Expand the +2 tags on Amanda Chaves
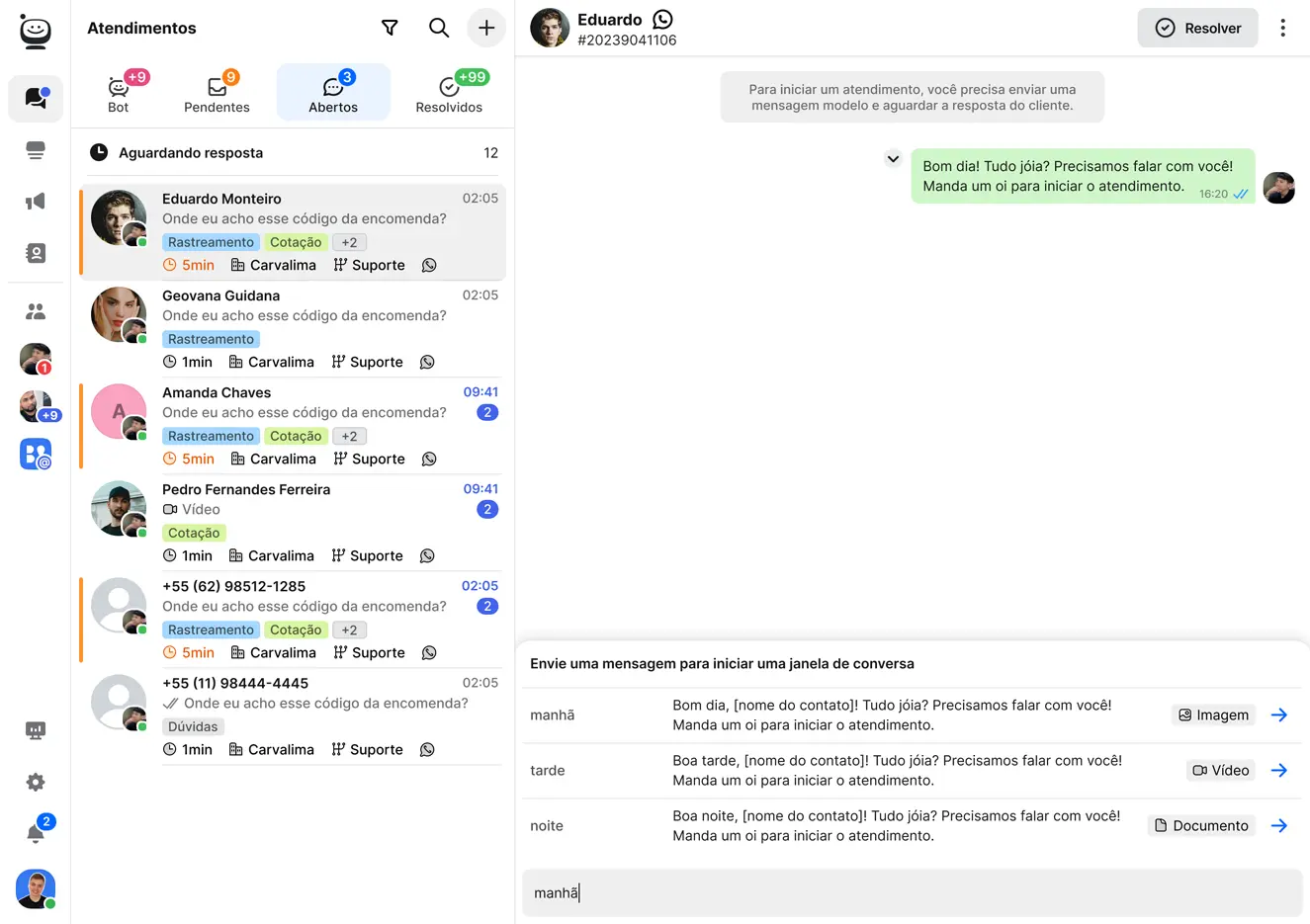The image size is (1310, 924). point(349,436)
